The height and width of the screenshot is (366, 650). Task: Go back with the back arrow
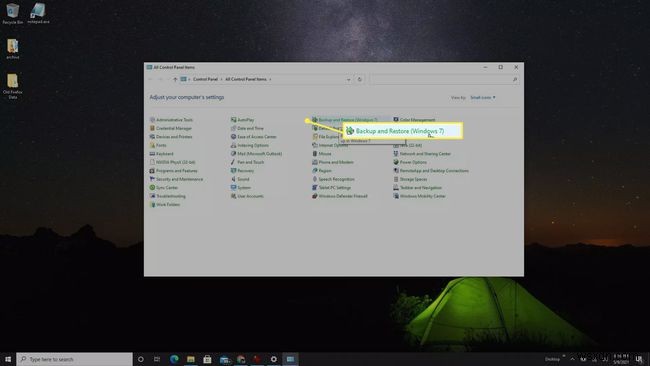(150, 79)
